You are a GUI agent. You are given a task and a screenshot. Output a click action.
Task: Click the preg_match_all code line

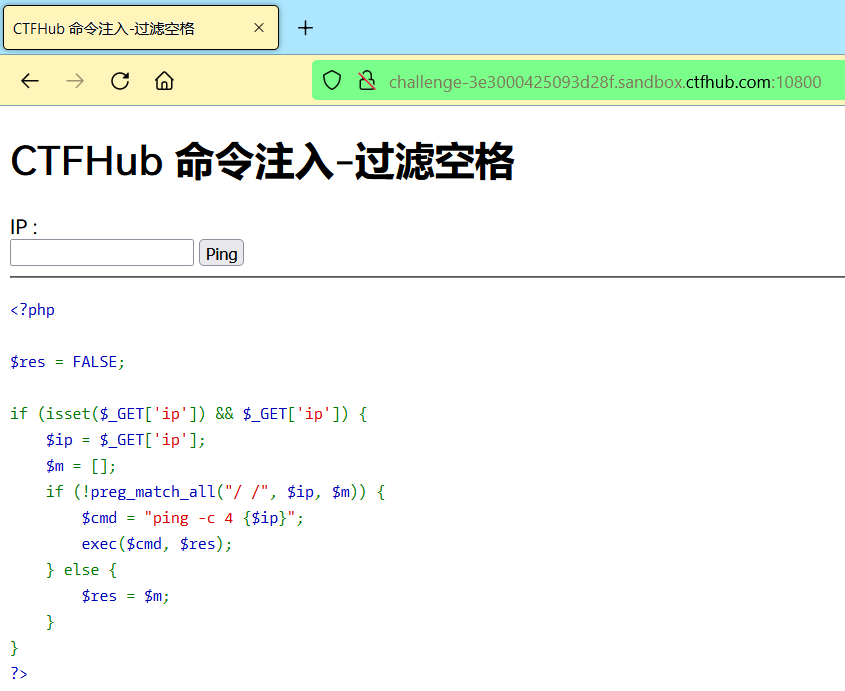(216, 492)
